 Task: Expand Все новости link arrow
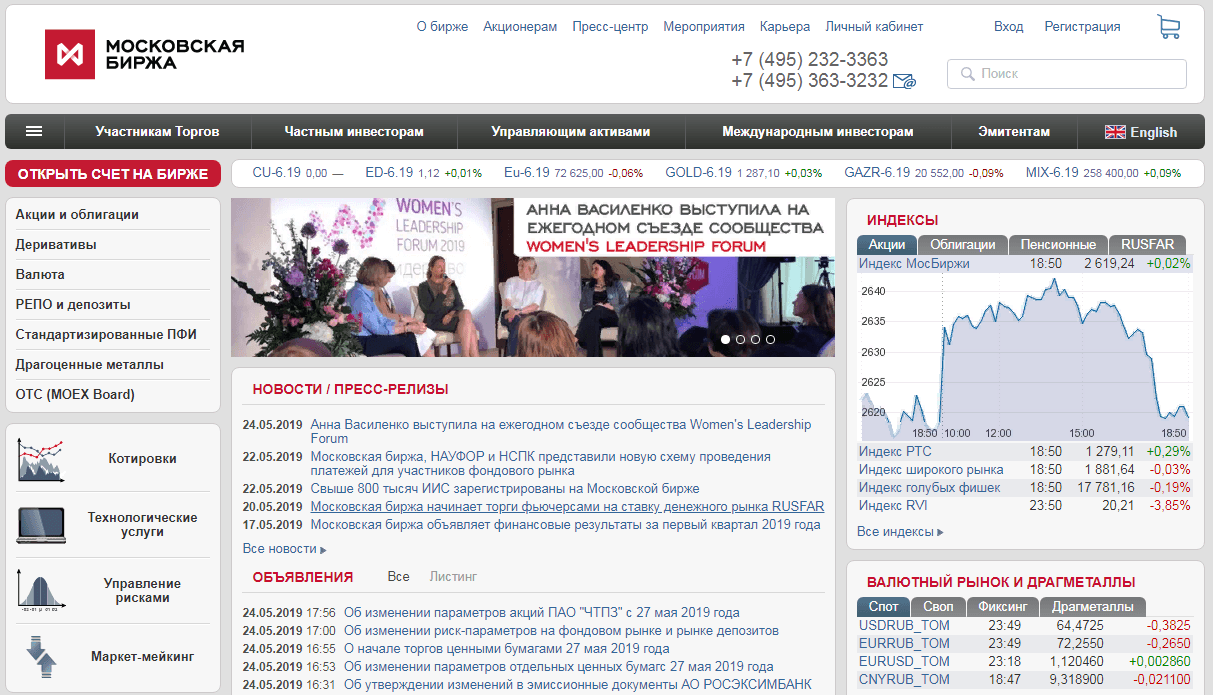pos(323,550)
